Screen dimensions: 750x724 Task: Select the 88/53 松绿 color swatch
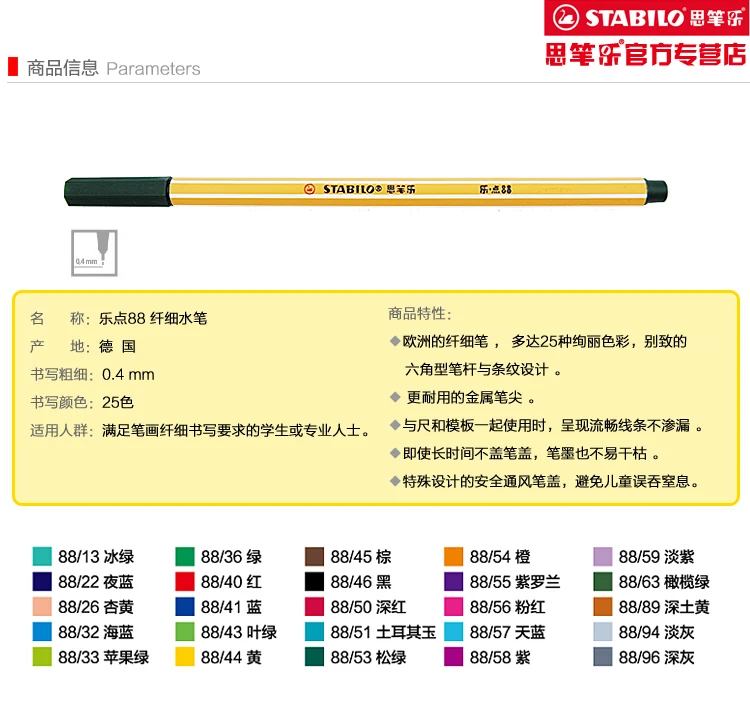(314, 657)
